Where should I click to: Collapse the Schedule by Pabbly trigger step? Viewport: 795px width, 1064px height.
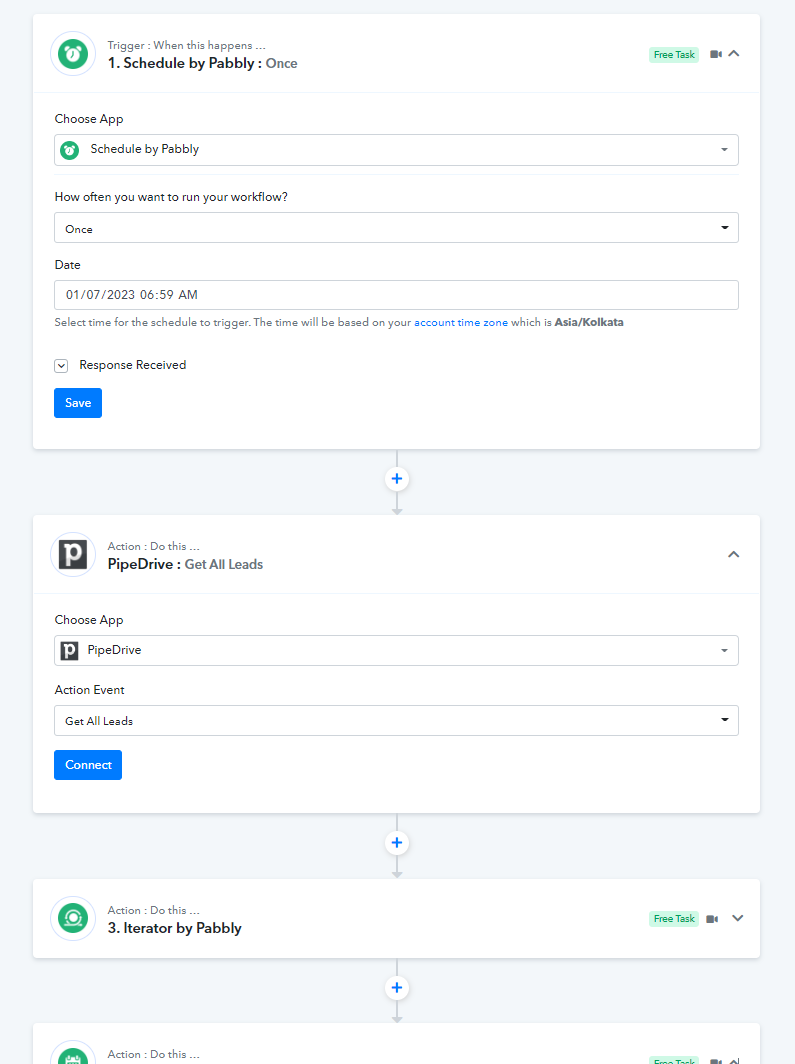tap(734, 54)
